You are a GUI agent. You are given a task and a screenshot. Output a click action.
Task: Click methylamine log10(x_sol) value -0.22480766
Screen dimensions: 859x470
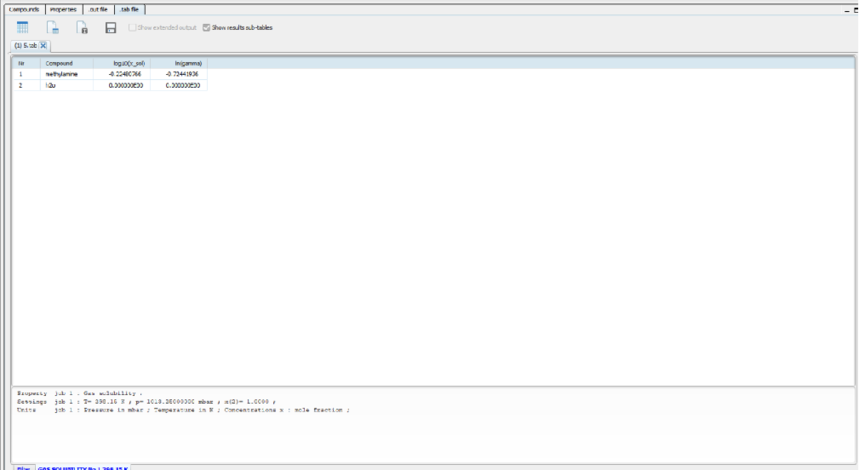pyautogui.click(x=122, y=74)
